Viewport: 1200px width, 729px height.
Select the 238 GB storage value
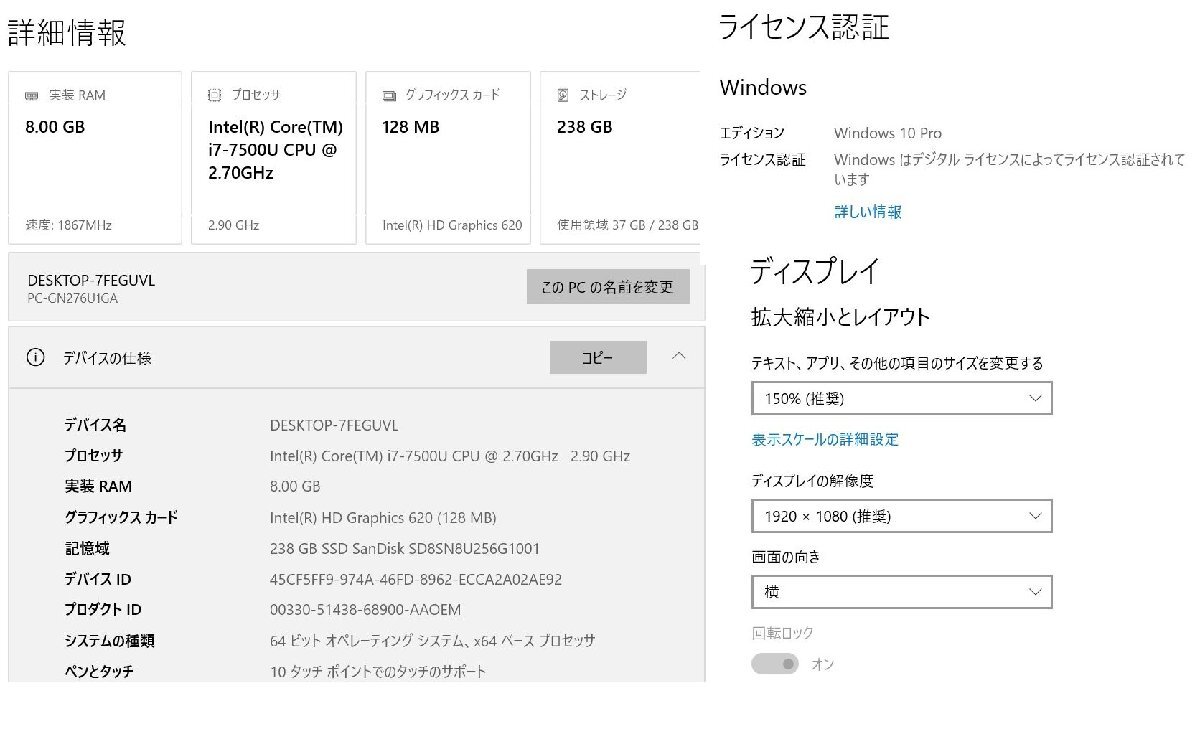point(584,127)
